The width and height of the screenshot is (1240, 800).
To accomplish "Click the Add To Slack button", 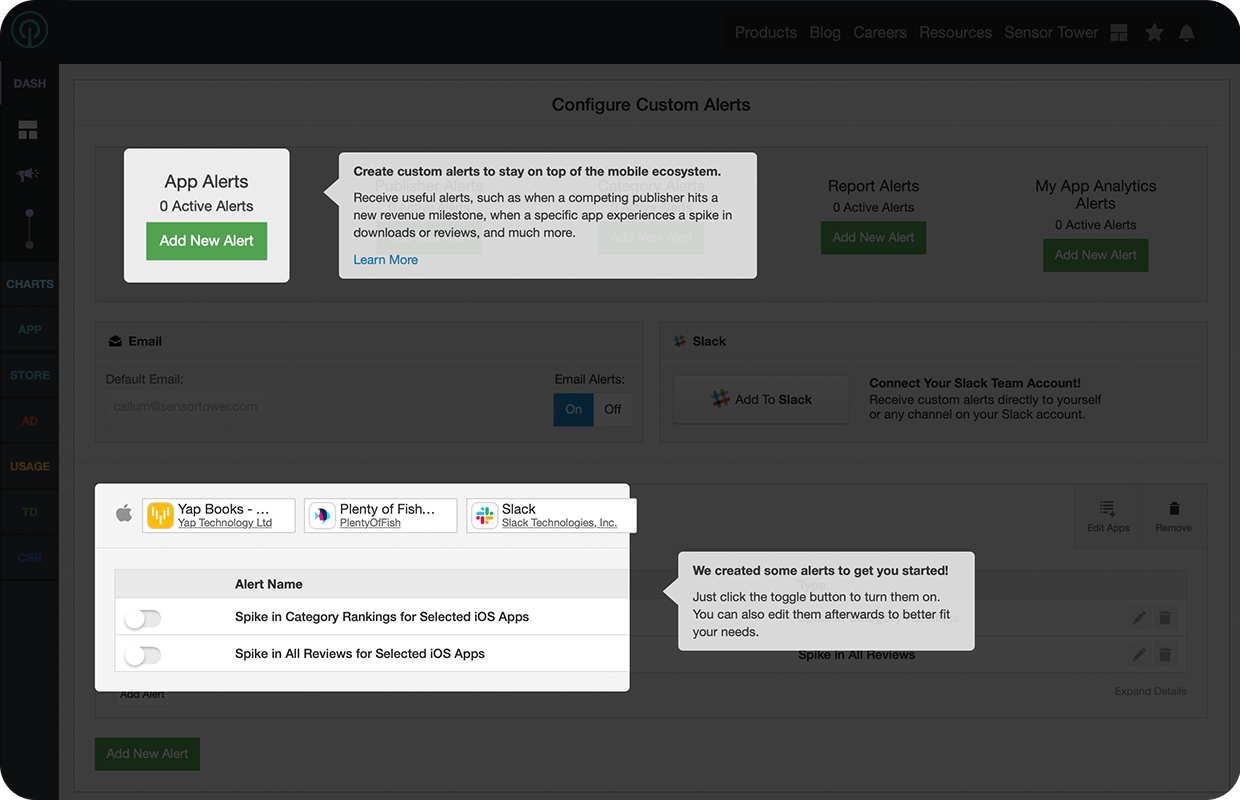I will pyautogui.click(x=761, y=400).
